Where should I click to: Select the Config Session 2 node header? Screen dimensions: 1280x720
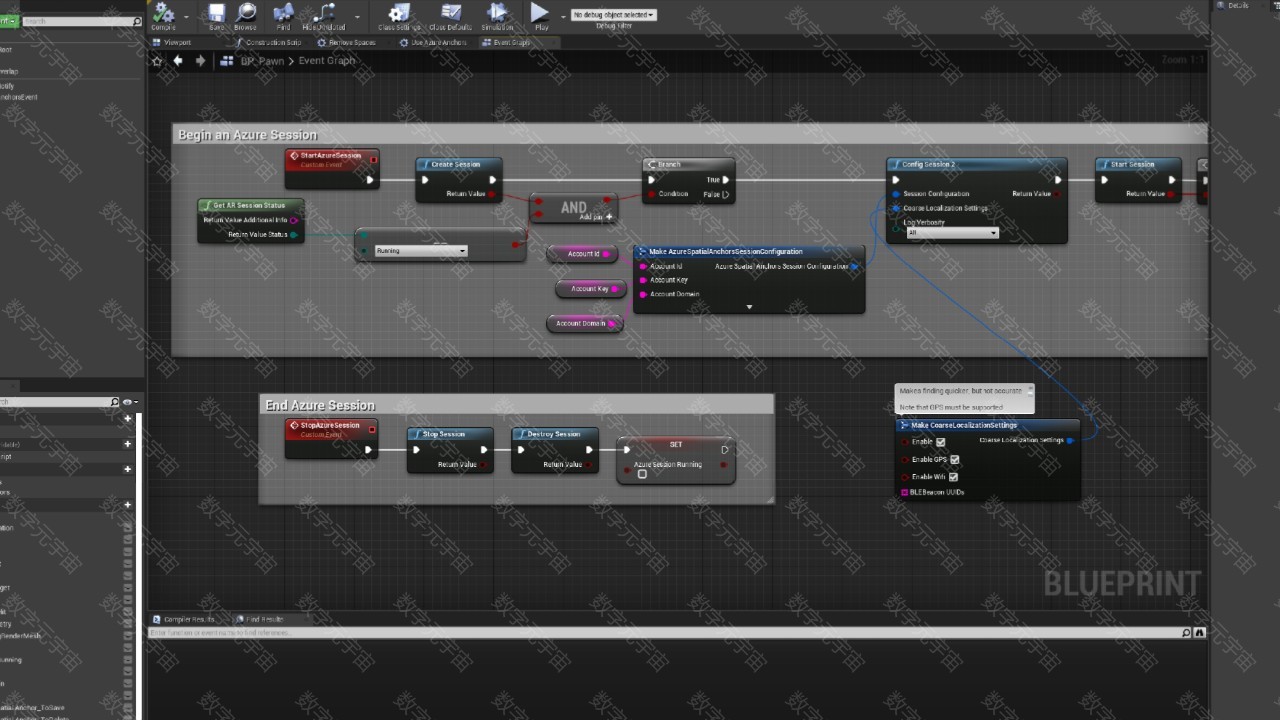pyautogui.click(x=976, y=164)
